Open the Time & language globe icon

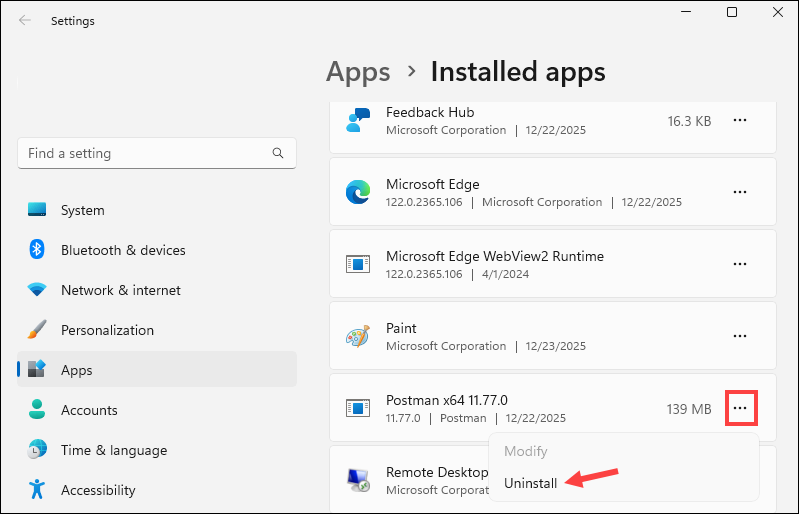click(37, 449)
